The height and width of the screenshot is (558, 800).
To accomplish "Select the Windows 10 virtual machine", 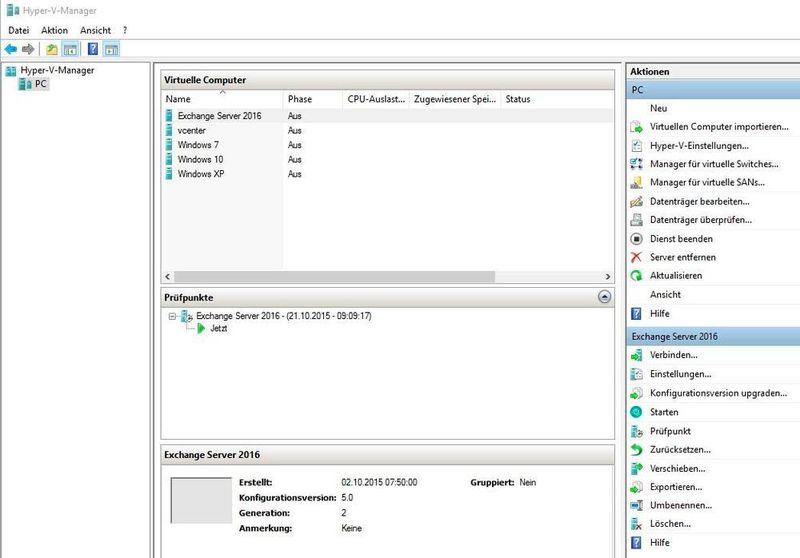I will pos(388,160).
